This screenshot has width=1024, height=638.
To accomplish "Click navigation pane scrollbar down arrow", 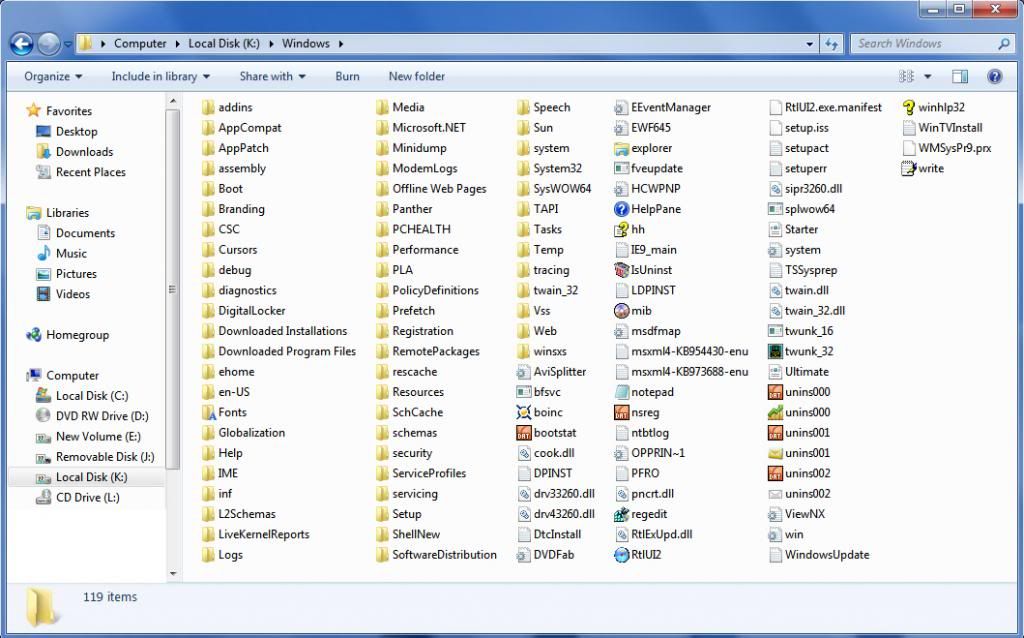I will point(173,573).
